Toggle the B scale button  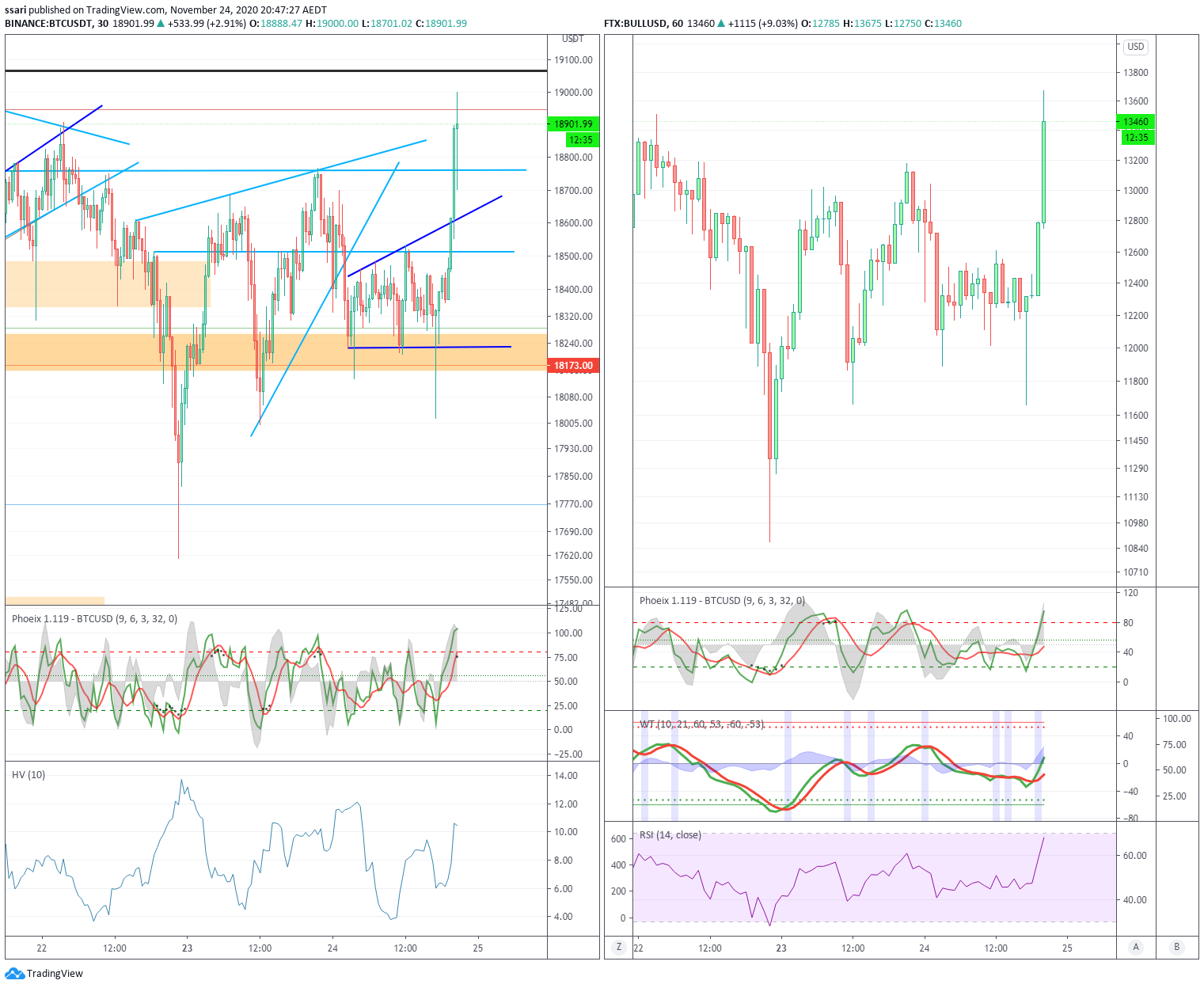pyautogui.click(x=1177, y=947)
